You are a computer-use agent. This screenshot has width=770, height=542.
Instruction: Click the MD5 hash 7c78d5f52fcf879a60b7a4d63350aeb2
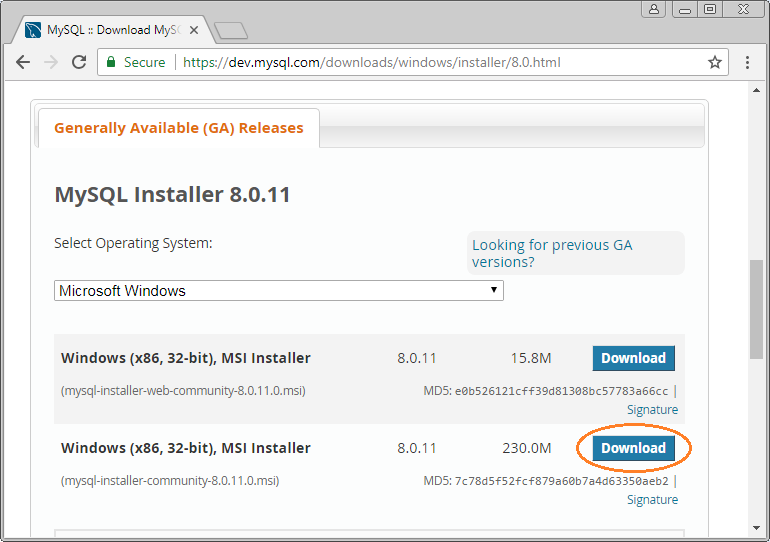click(x=561, y=481)
